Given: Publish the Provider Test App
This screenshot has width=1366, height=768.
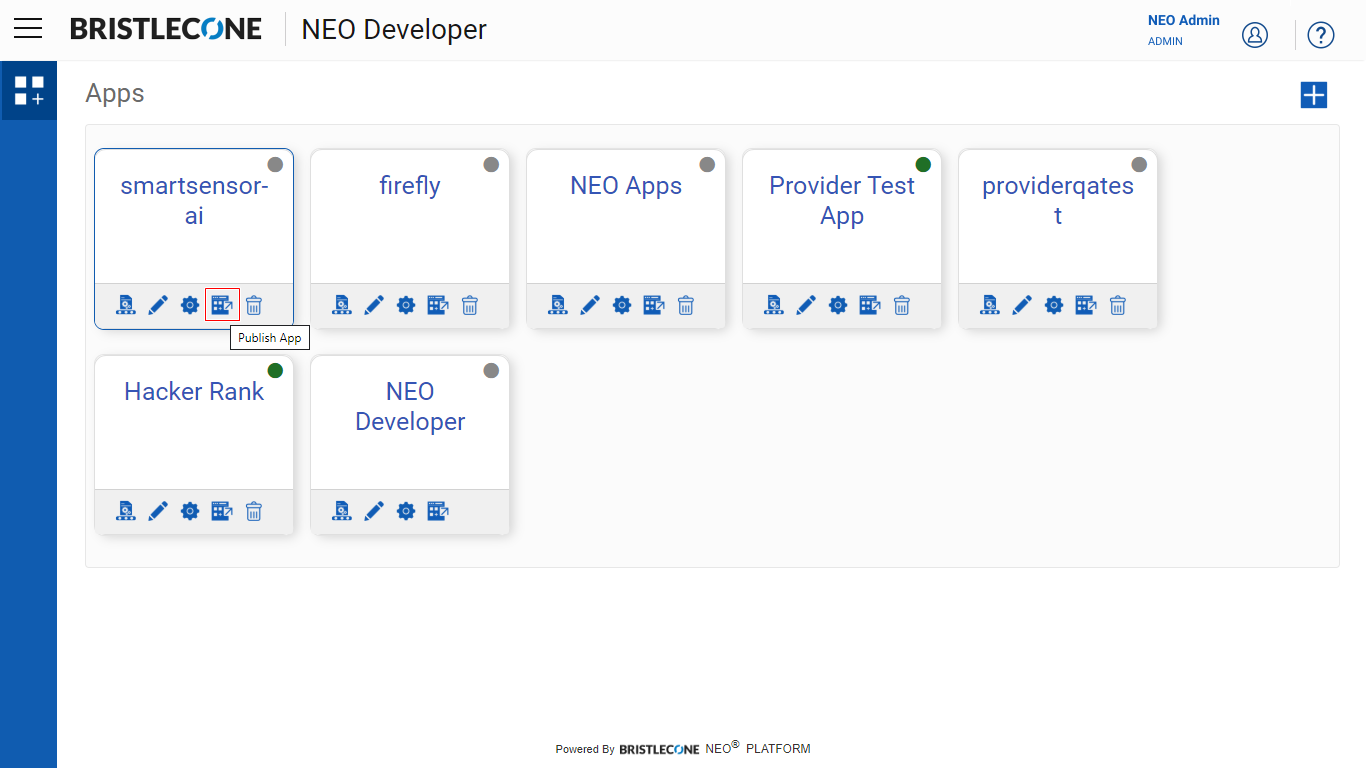Looking at the screenshot, I should pos(870,305).
